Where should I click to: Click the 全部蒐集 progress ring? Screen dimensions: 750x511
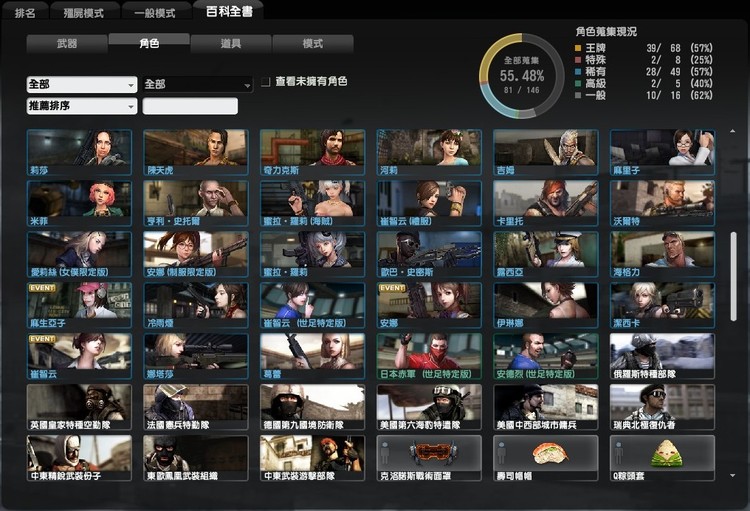522,76
